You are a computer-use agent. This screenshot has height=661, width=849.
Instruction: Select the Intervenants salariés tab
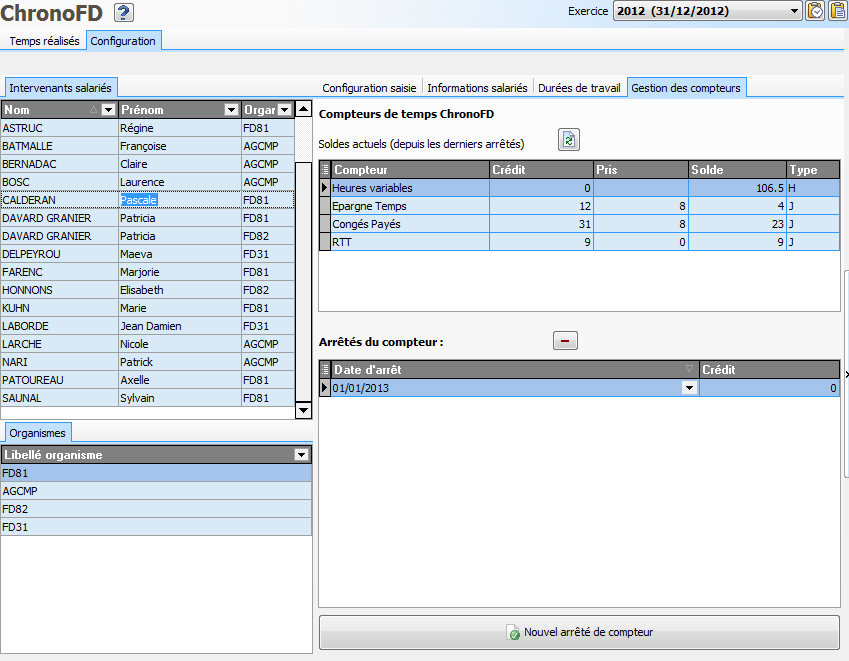pos(60,88)
